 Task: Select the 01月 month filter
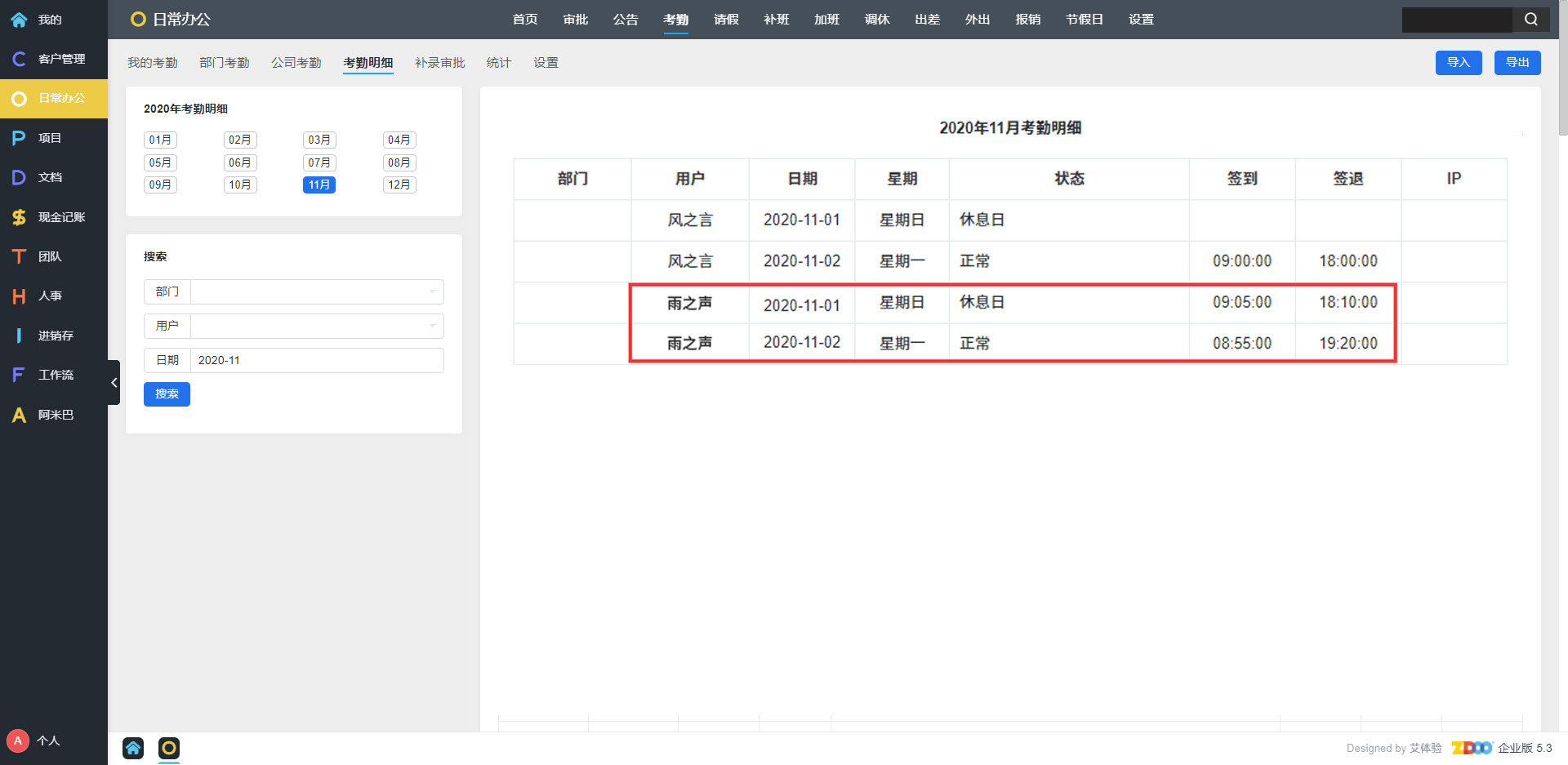click(x=160, y=140)
